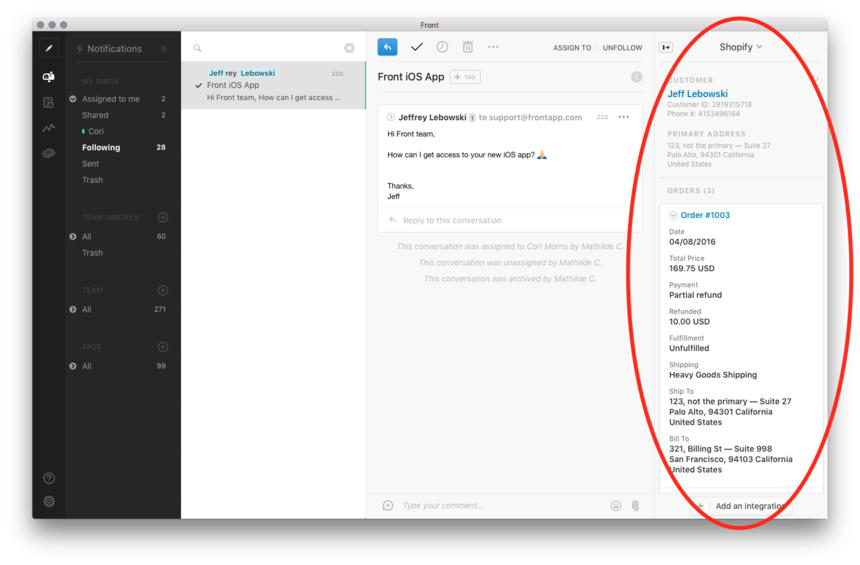This screenshot has height=565, width=860.
Task: Open the Sent folder
Action: tap(91, 164)
